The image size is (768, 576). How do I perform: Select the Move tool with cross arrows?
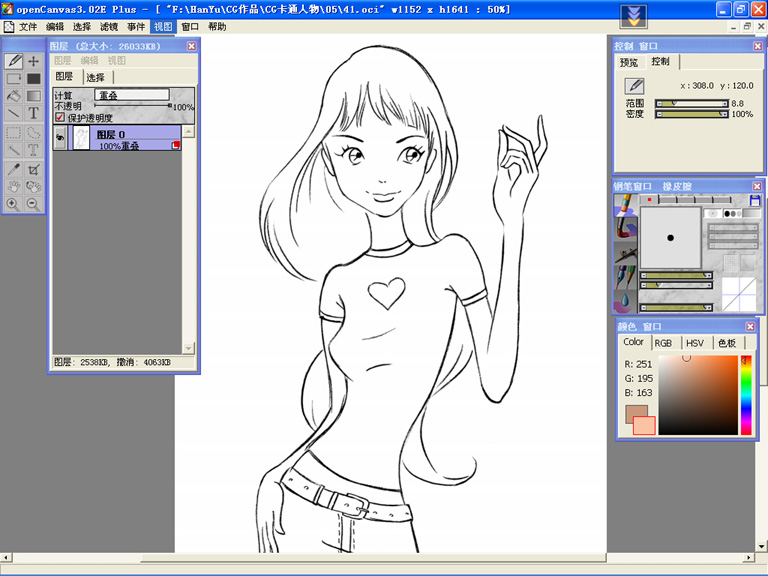coord(33,61)
